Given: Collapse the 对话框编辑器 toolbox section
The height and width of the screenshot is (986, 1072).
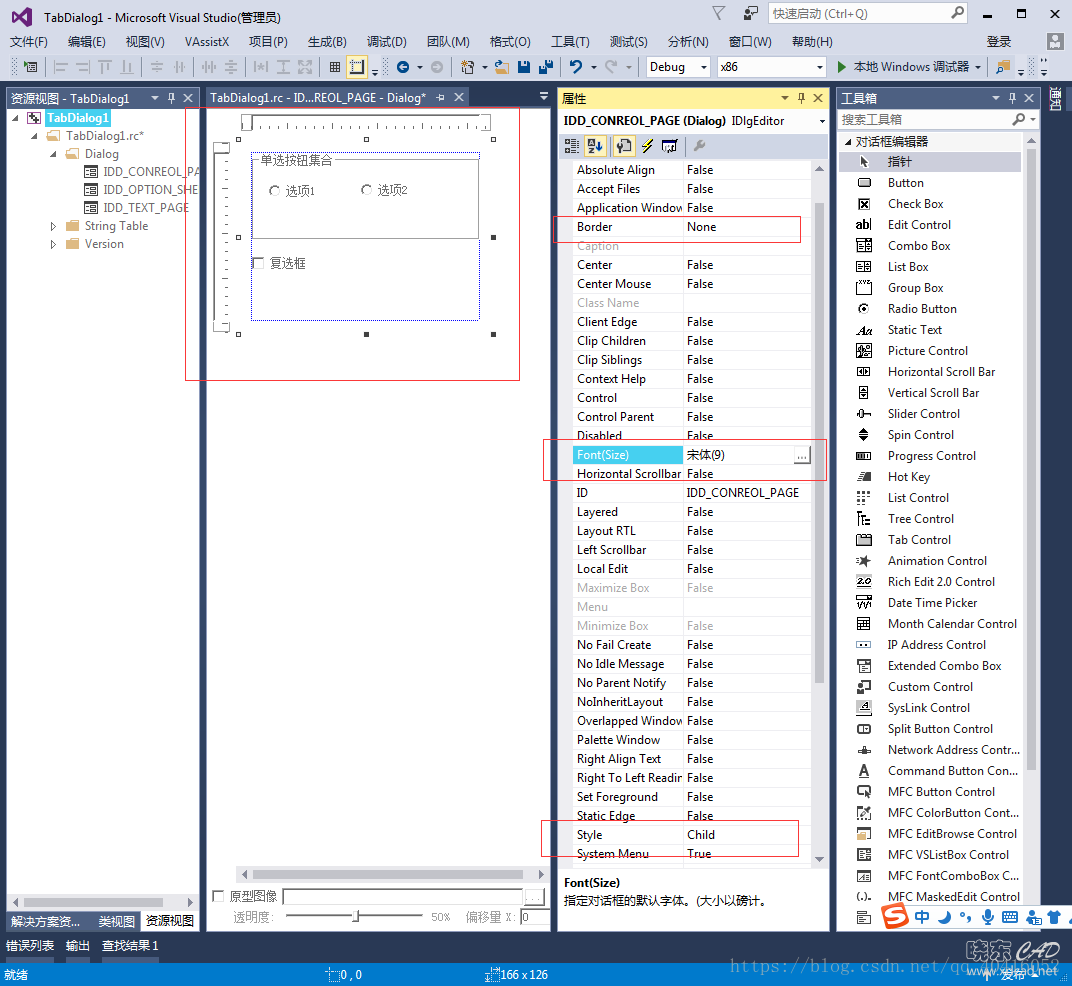Looking at the screenshot, I should (x=848, y=142).
